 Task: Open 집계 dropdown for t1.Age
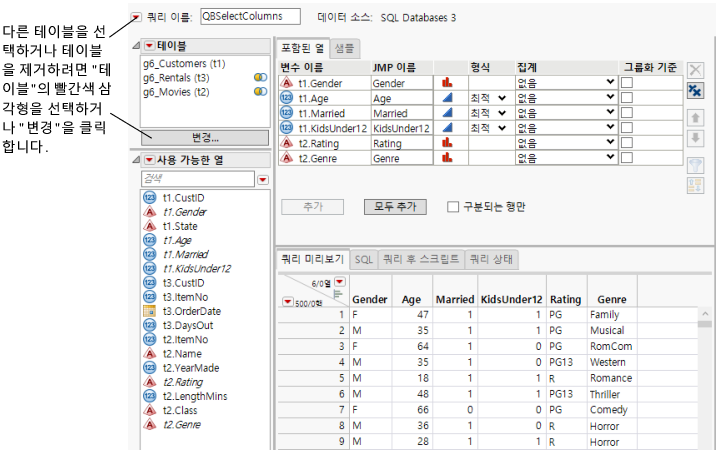pos(566,98)
